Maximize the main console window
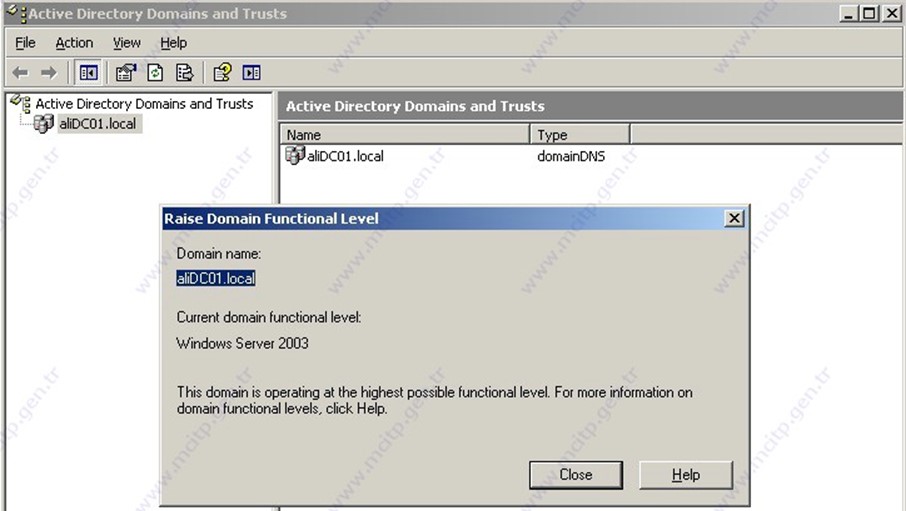 (x=869, y=13)
